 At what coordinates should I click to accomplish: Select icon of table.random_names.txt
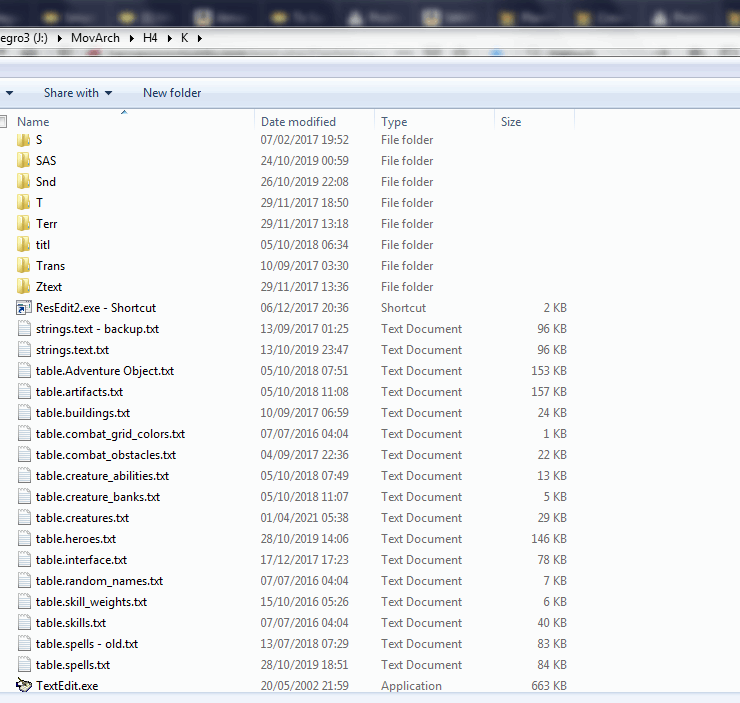24,581
